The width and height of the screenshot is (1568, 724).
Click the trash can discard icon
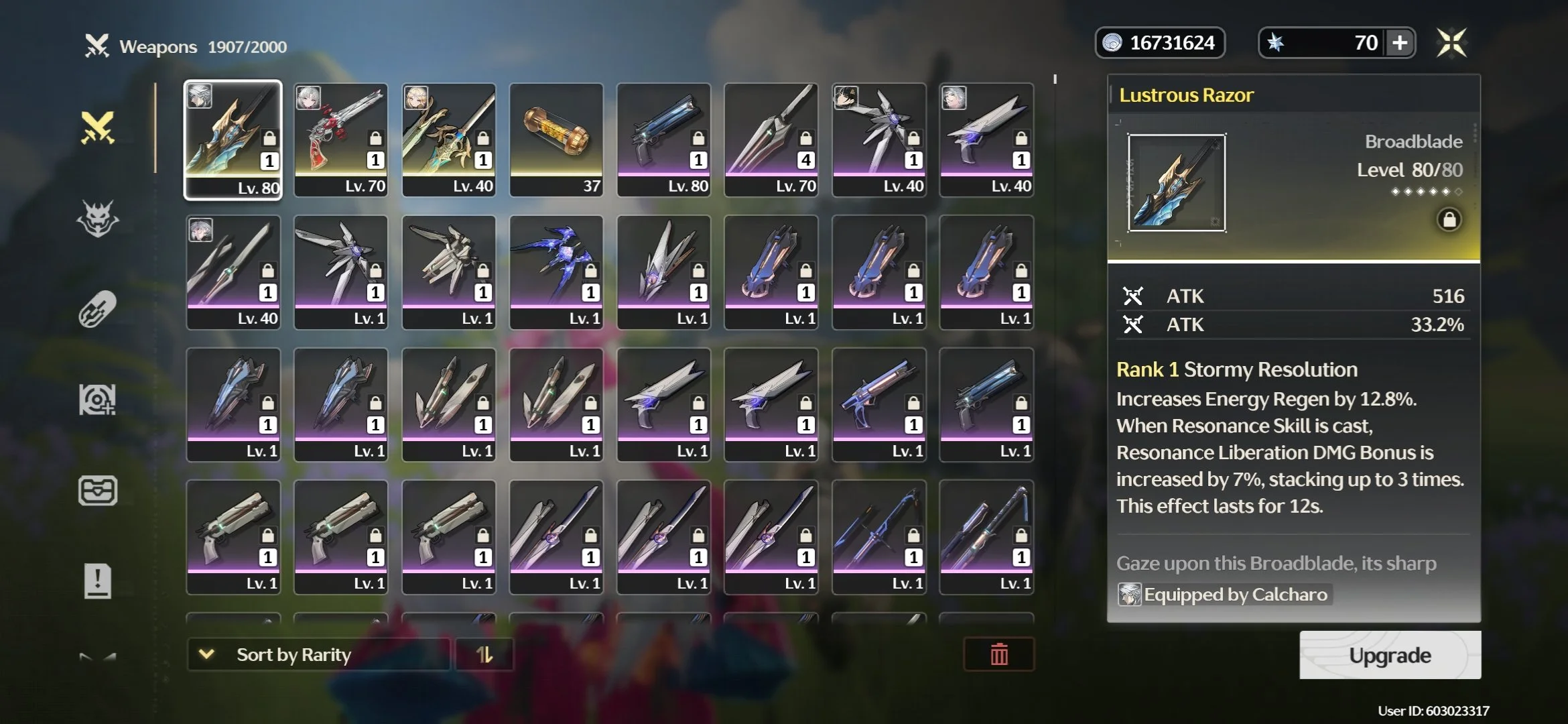999,654
